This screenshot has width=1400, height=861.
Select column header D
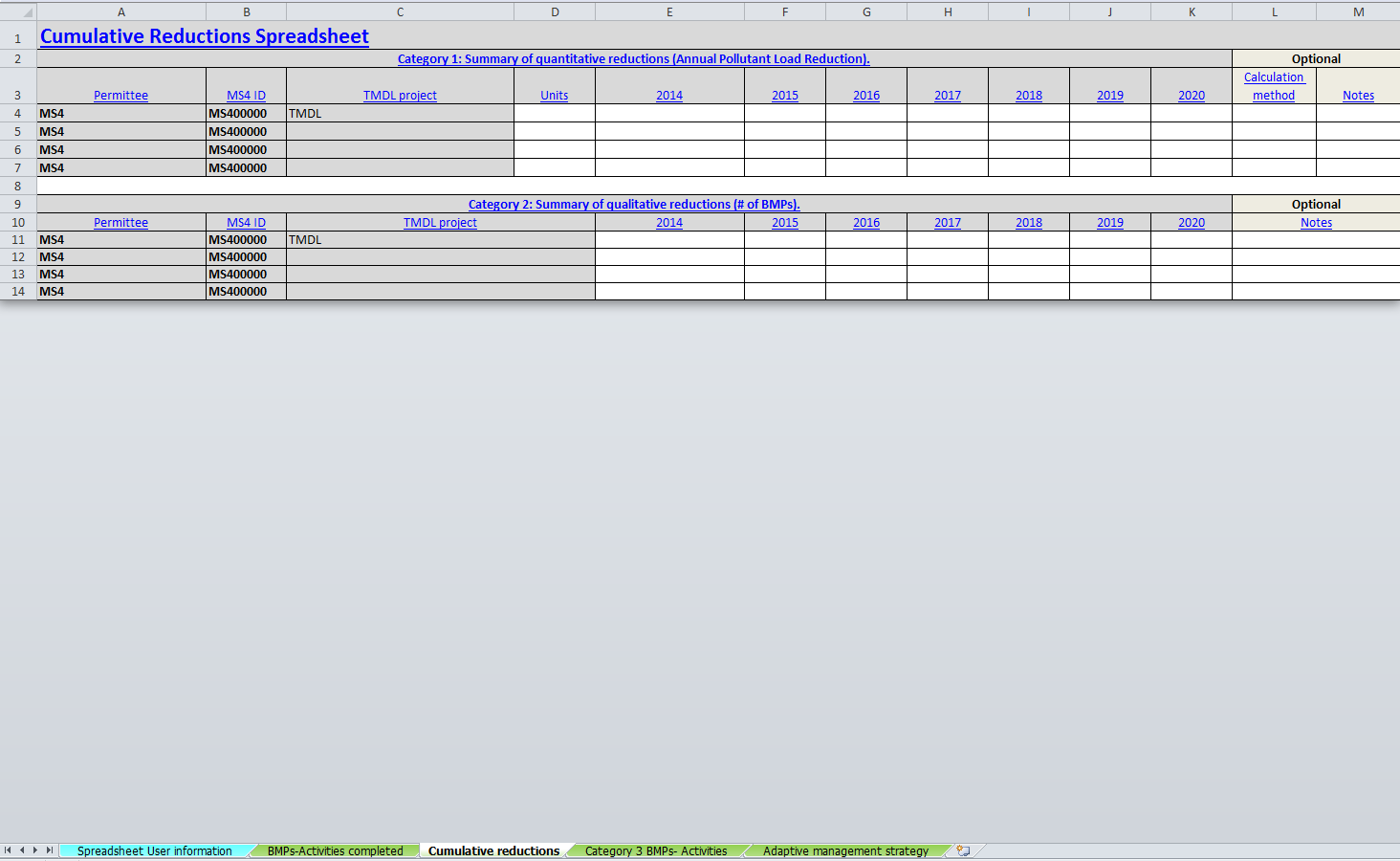pyautogui.click(x=555, y=12)
